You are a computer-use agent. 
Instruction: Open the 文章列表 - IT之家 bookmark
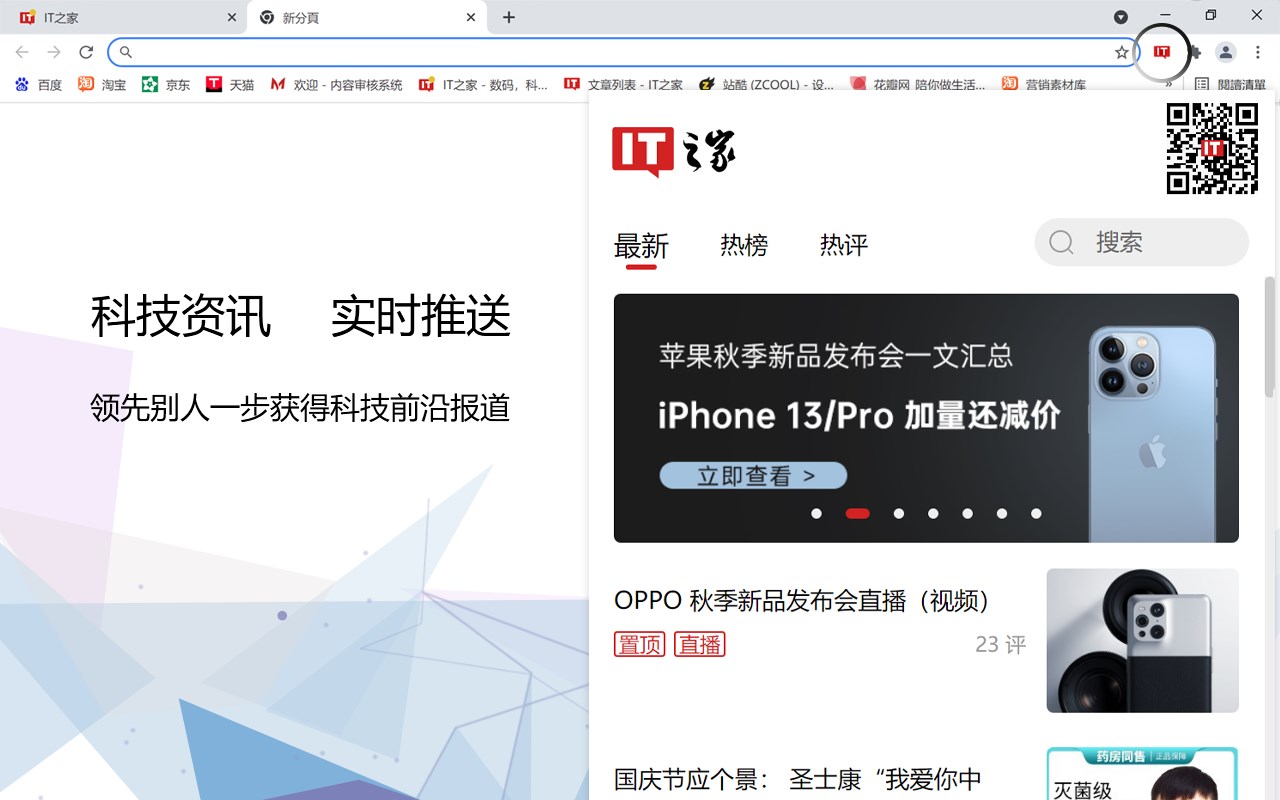coord(624,85)
